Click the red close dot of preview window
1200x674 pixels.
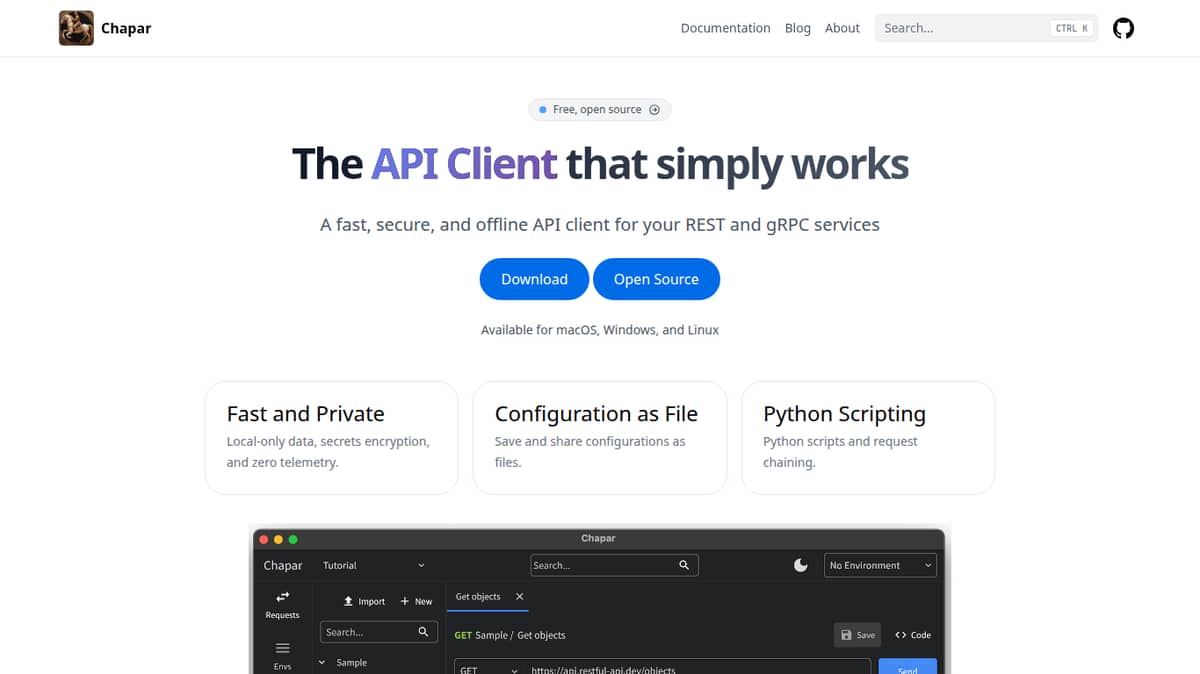point(263,539)
